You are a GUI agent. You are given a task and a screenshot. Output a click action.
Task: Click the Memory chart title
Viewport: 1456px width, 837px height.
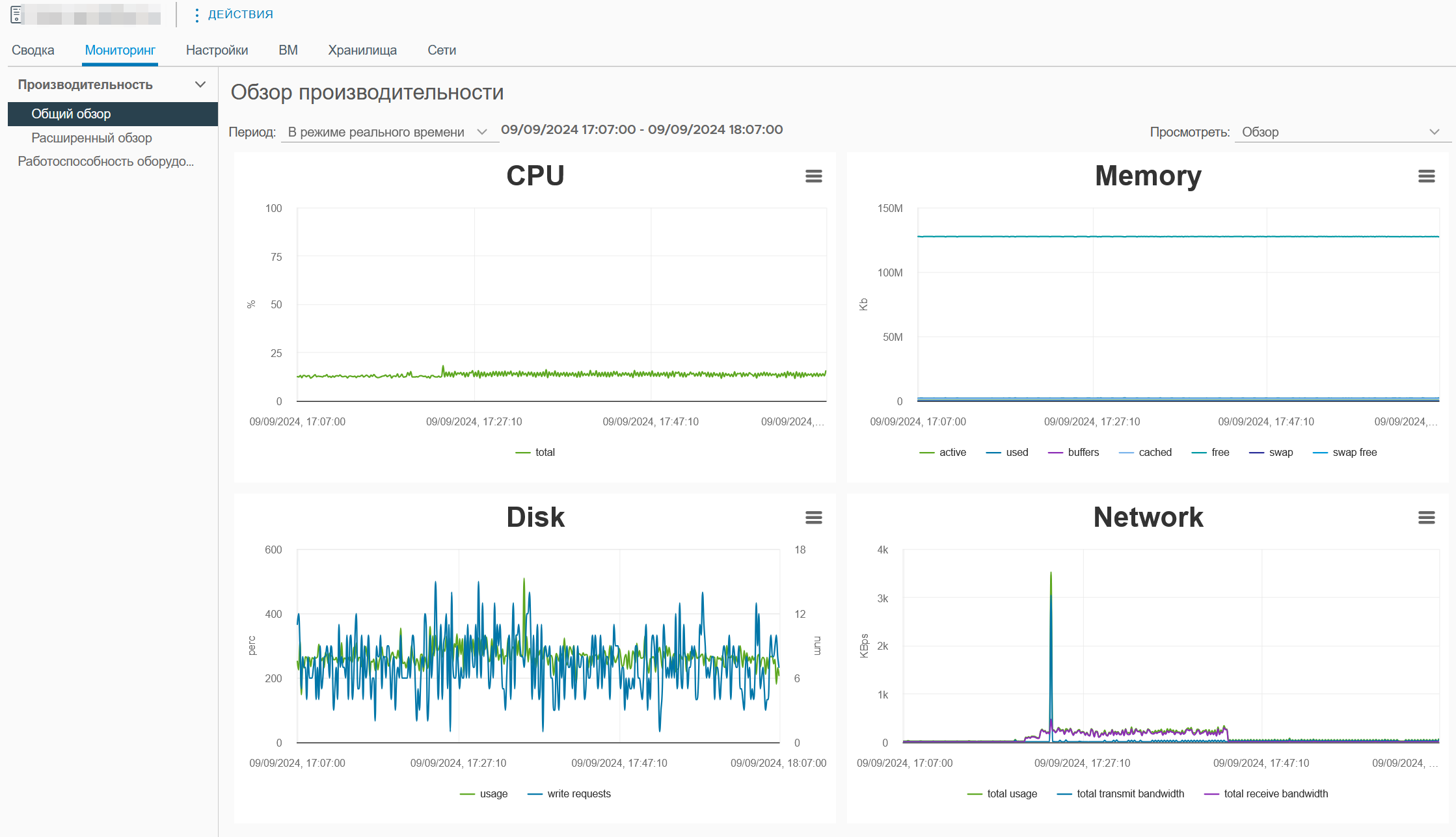tap(1148, 176)
